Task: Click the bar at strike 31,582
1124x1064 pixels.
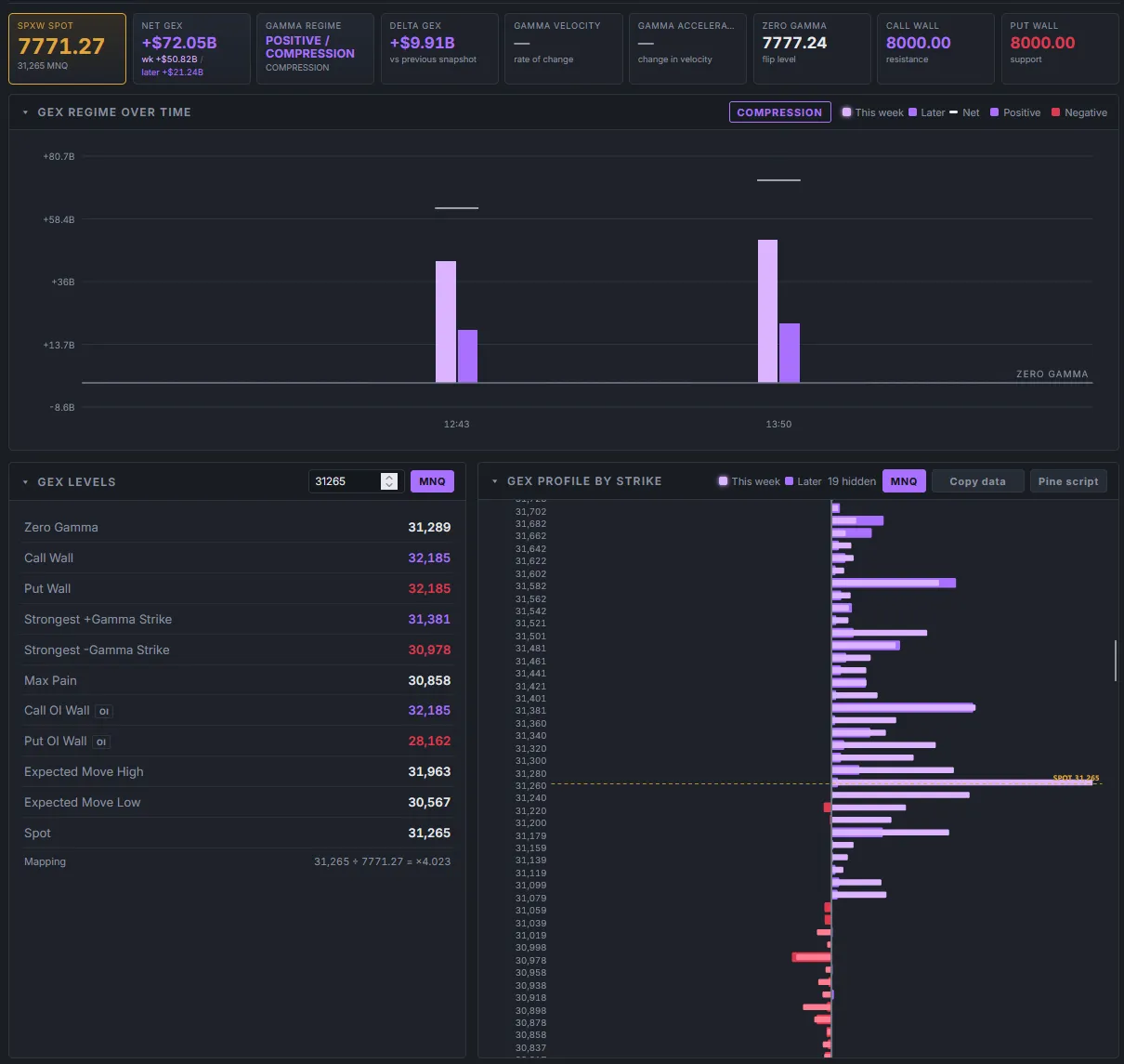Action: point(894,584)
